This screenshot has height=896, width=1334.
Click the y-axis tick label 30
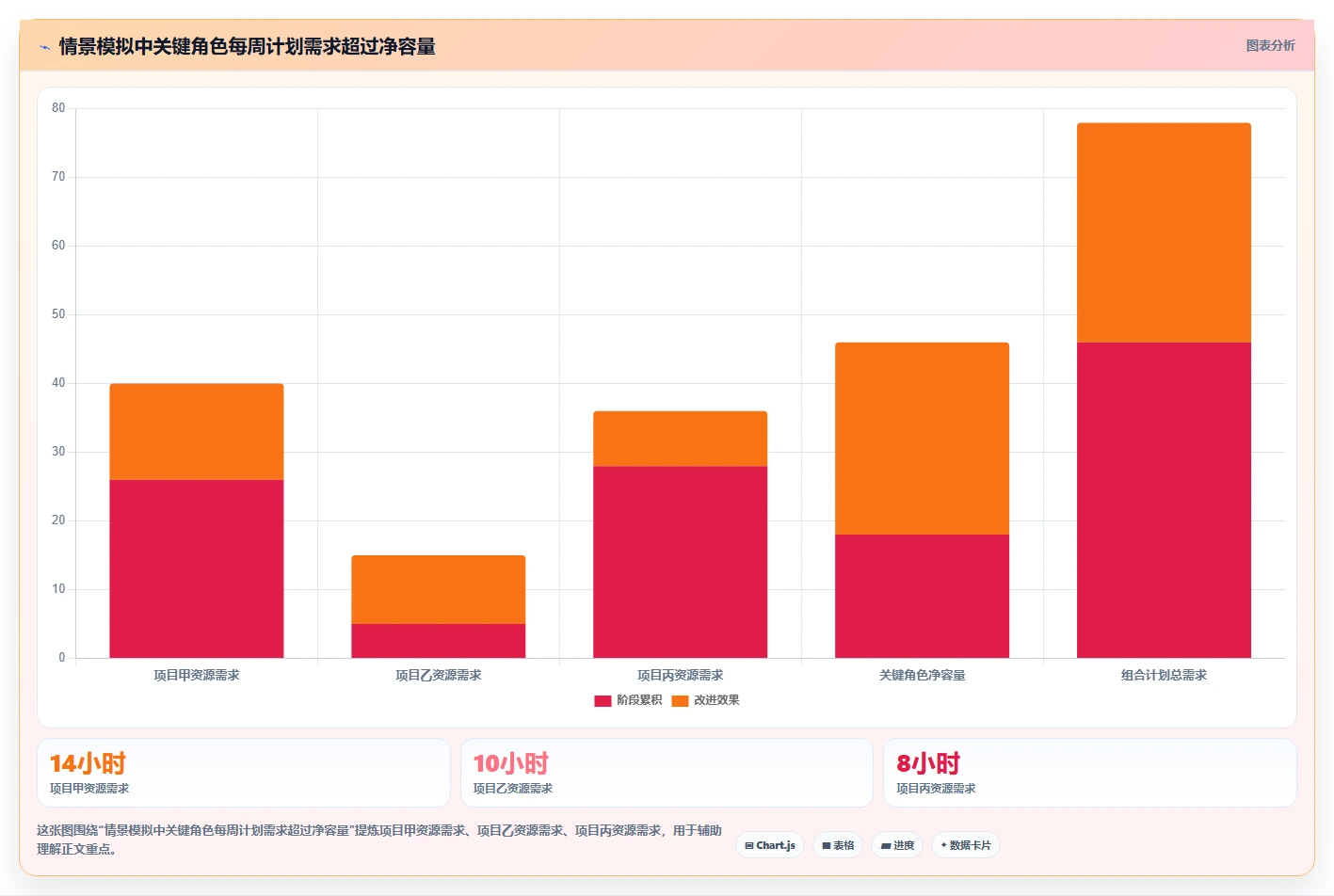click(58, 452)
